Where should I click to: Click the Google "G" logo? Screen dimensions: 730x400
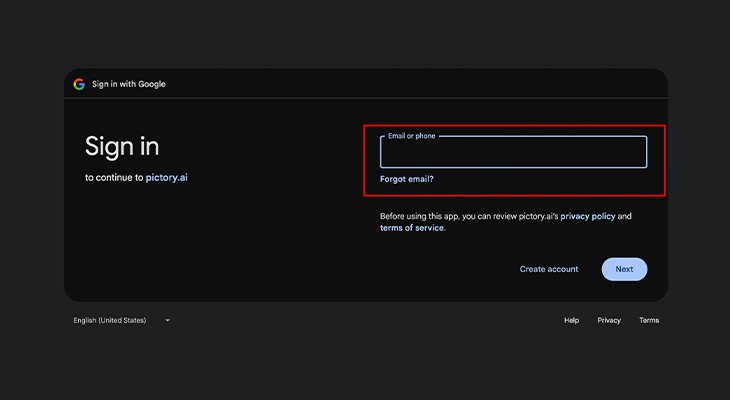click(x=79, y=84)
